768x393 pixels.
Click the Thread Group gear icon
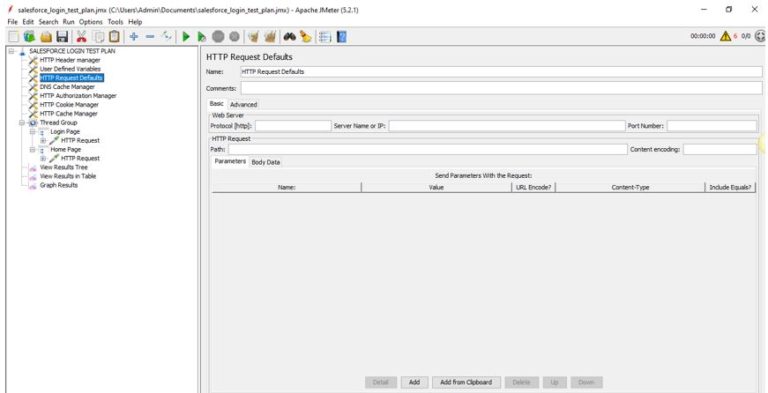tap(33, 123)
